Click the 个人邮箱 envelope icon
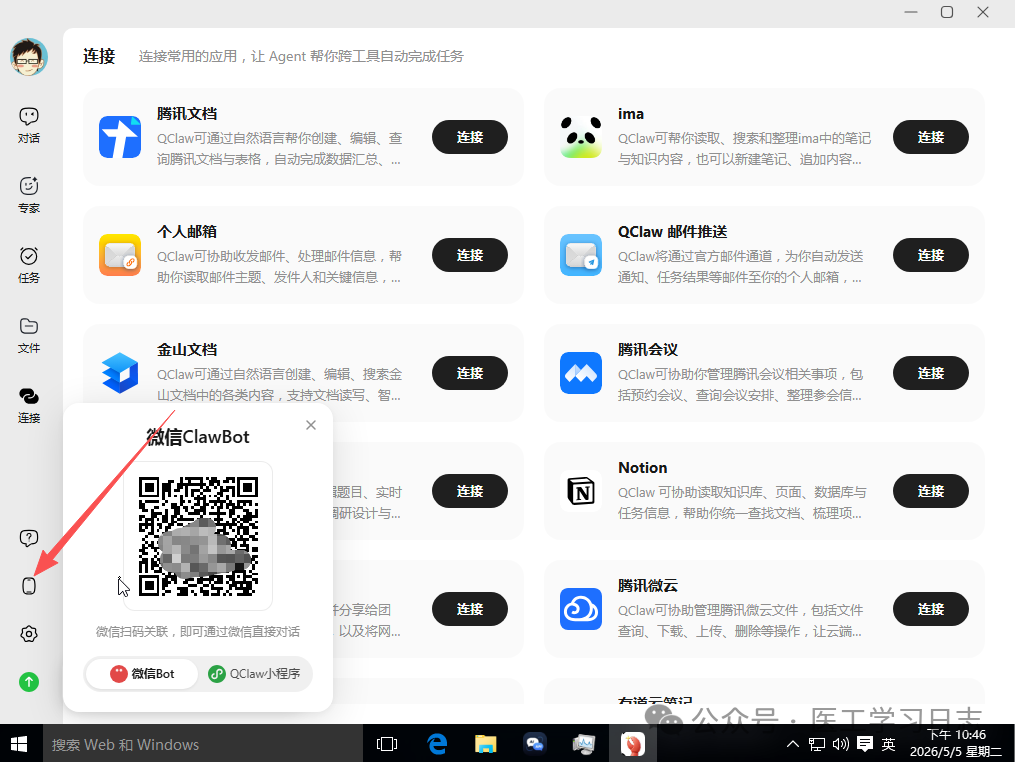The height and width of the screenshot is (762, 1015). [120, 255]
